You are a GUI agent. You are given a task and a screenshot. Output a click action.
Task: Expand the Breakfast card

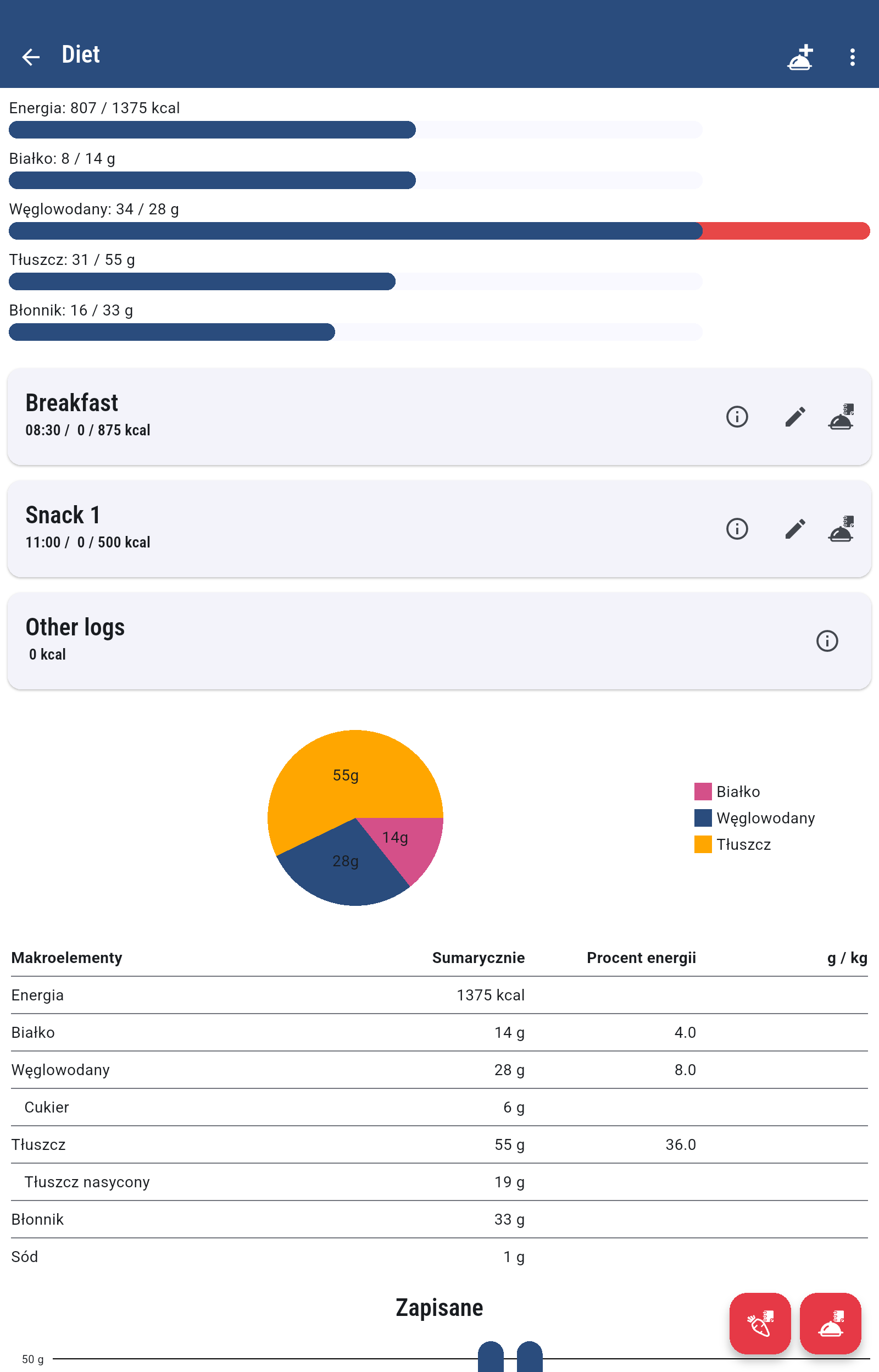click(365, 416)
